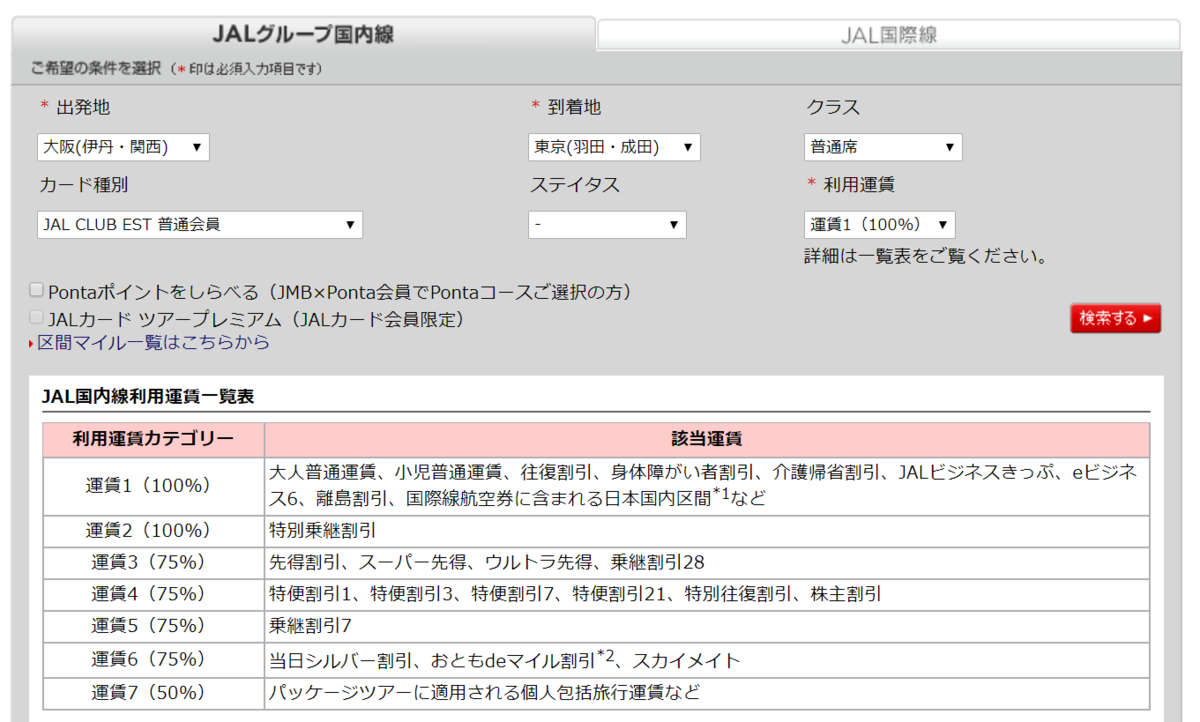Switch to the JAL国際線 tab
The width and height of the screenshot is (1200, 722).
(x=888, y=35)
